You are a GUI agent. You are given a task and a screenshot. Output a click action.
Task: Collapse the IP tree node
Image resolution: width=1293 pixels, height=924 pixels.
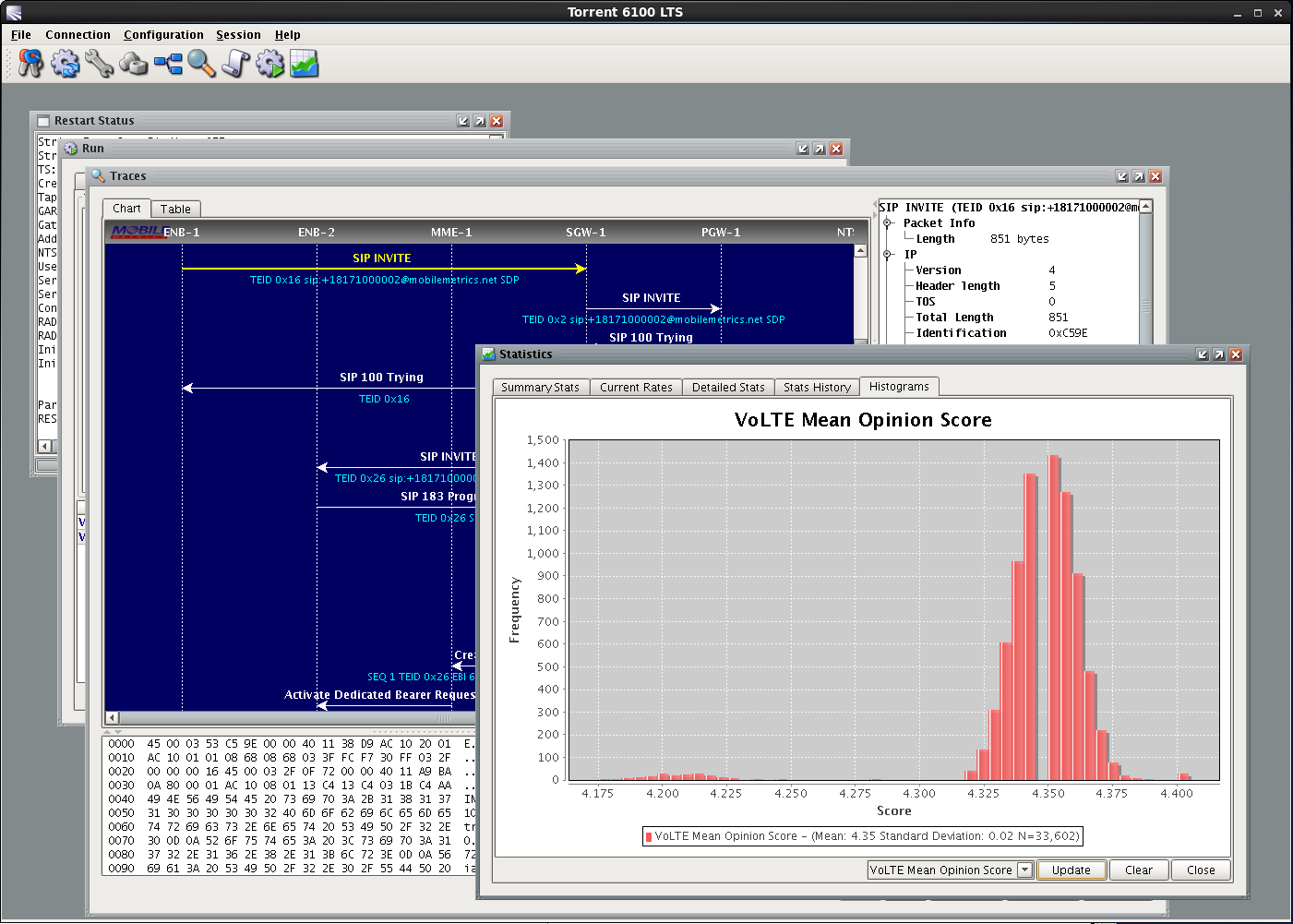click(x=888, y=255)
